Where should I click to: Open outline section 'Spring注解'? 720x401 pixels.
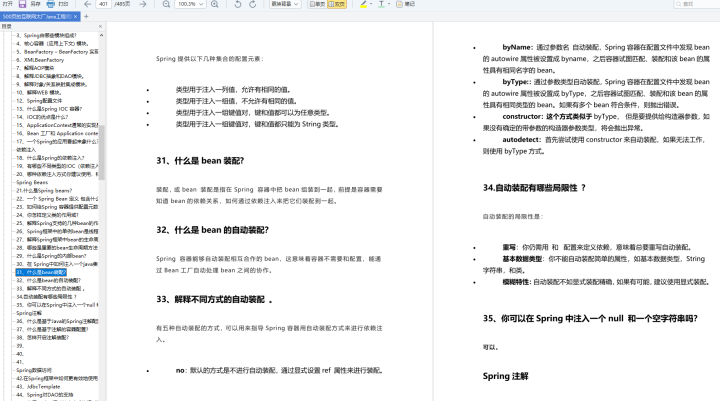point(28,313)
